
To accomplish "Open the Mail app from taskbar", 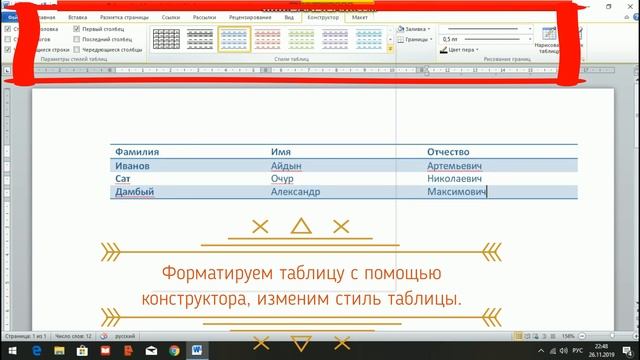I will coord(151,351).
